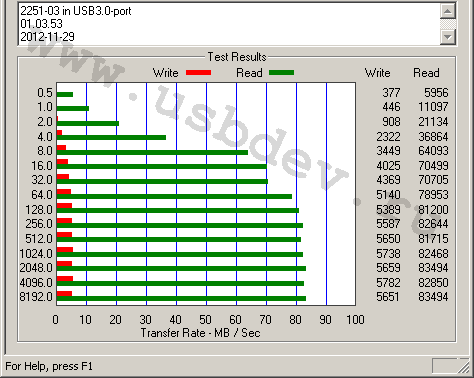Click the description box scroll up arrow
The width and height of the screenshot is (474, 378).
(x=448, y=11)
